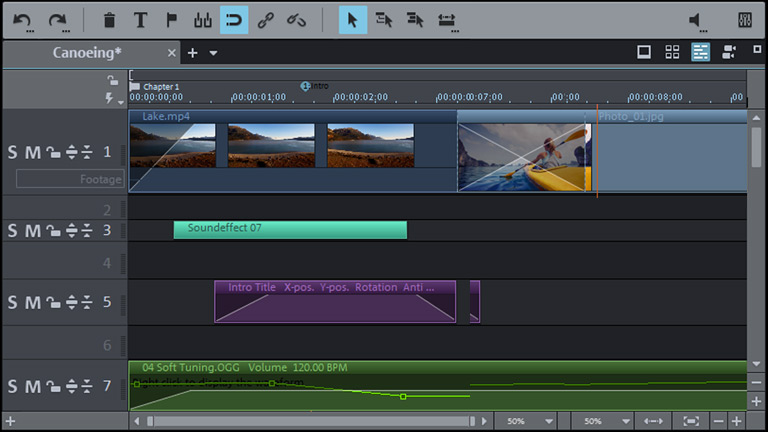Viewport: 768px width, 432px height.
Task: Select the timeline mode view icon
Action: point(700,52)
